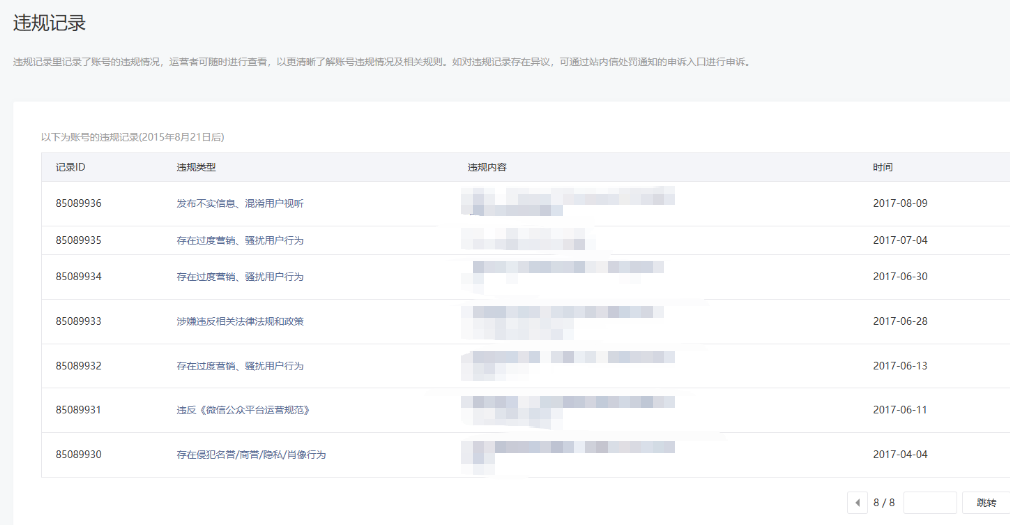
Task: Click the 记录ID column header
Action: pos(70,167)
